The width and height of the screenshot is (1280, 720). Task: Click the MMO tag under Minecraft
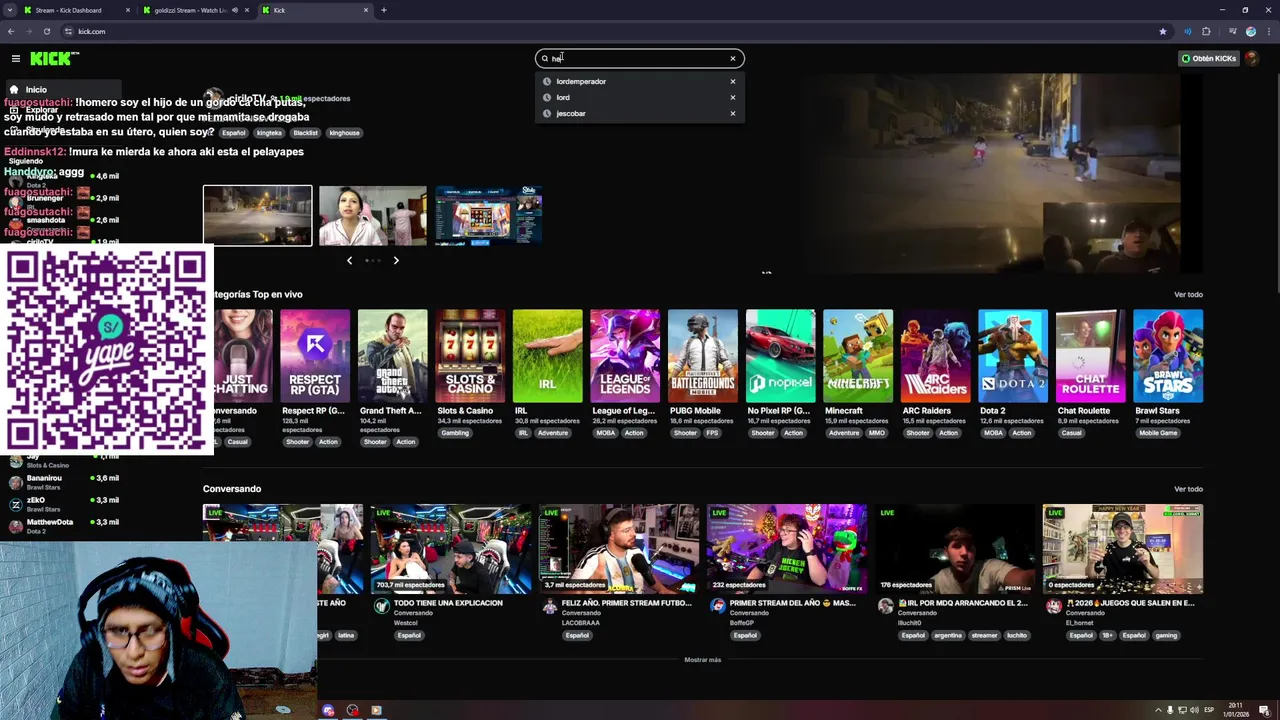point(877,433)
